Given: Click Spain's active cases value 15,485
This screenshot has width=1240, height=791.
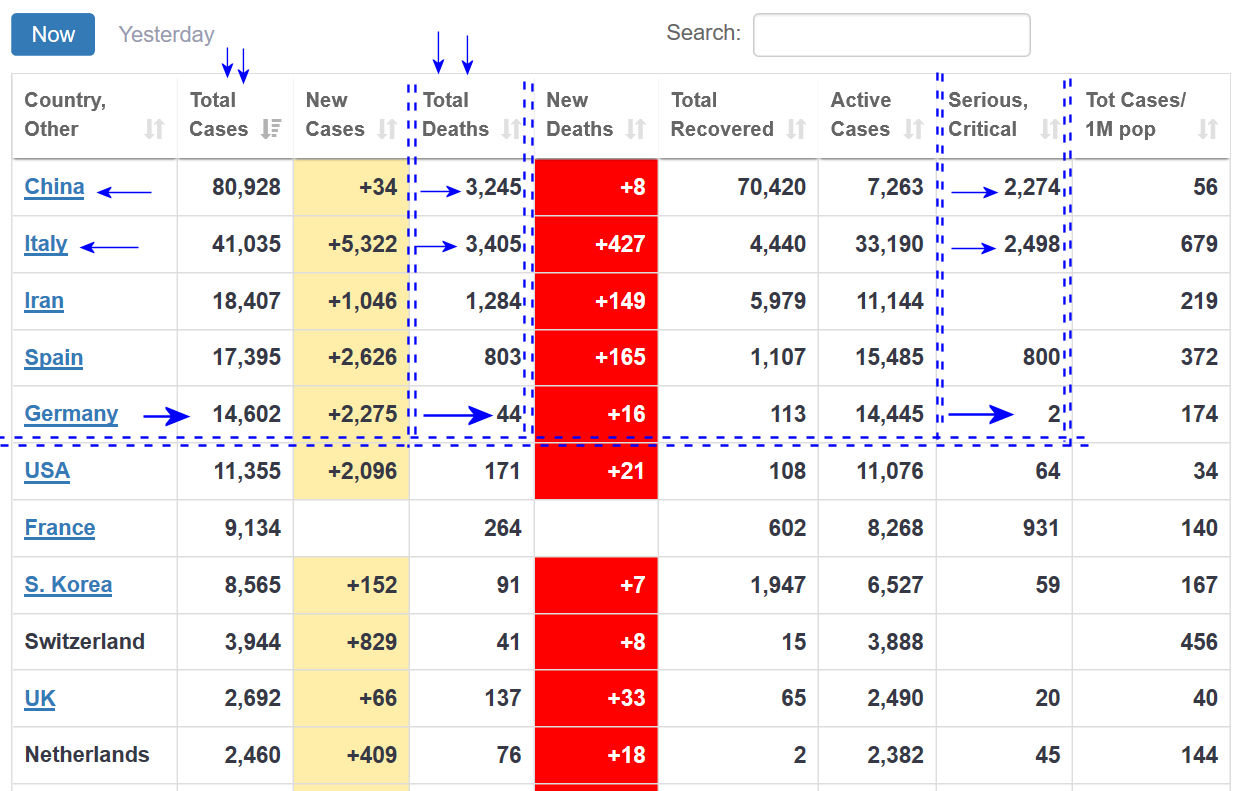Looking at the screenshot, I should (889, 358).
